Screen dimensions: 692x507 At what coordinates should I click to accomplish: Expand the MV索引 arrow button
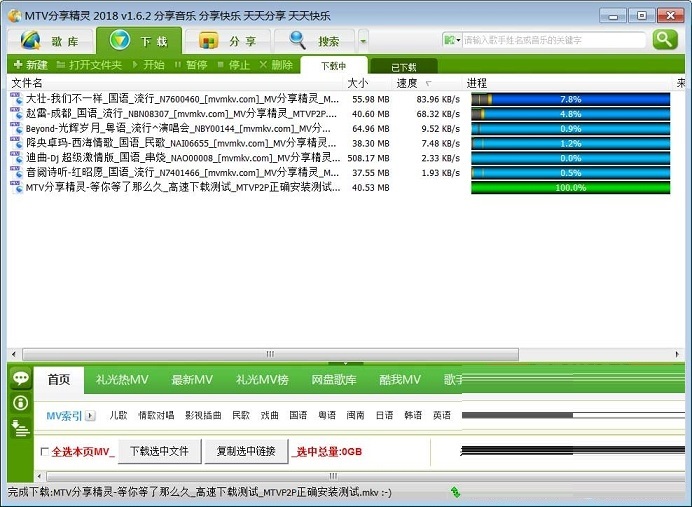pyautogui.click(x=90, y=416)
